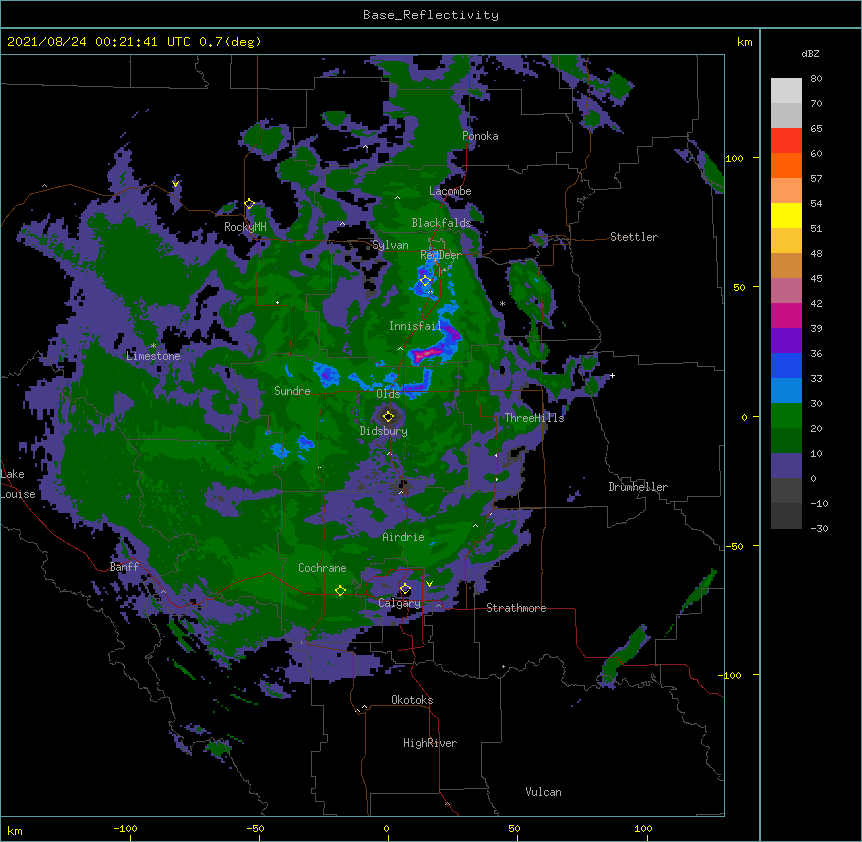Select the light gray 80-70 dBZ swatch
This screenshot has width=862, height=842.
point(786,91)
